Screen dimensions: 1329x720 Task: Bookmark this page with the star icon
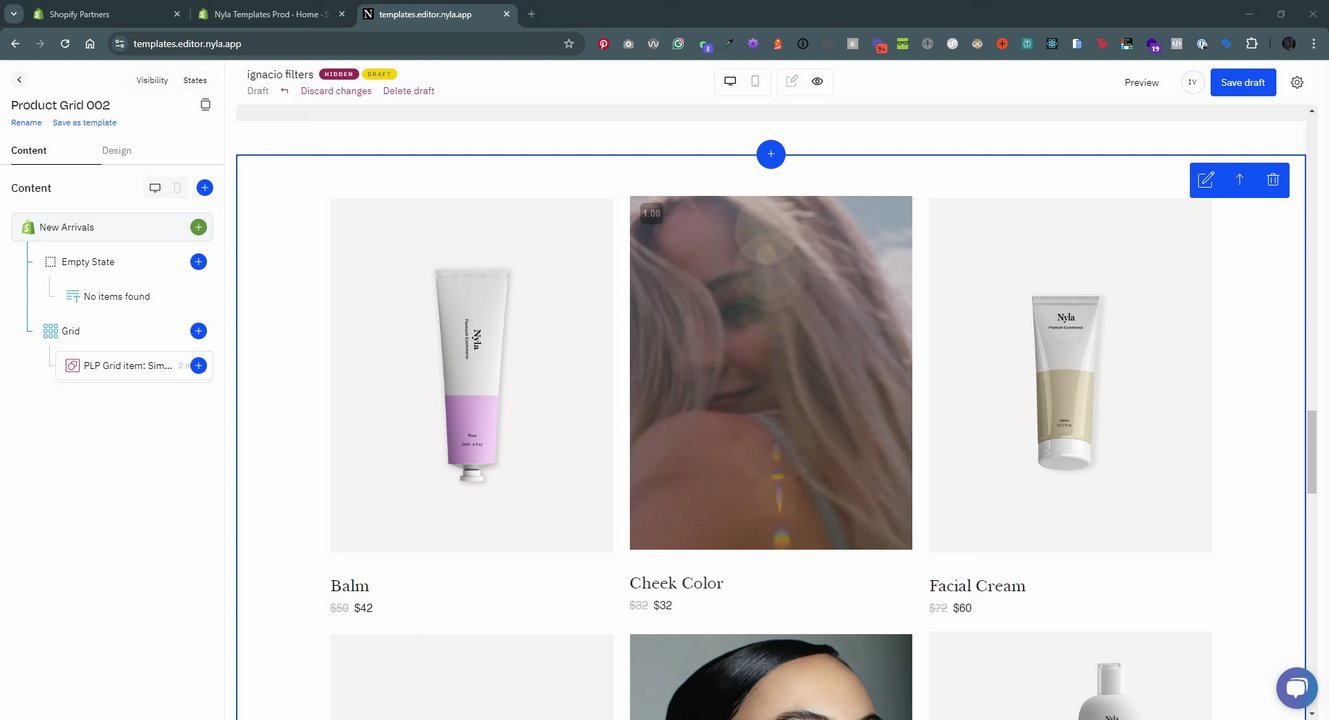[569, 44]
